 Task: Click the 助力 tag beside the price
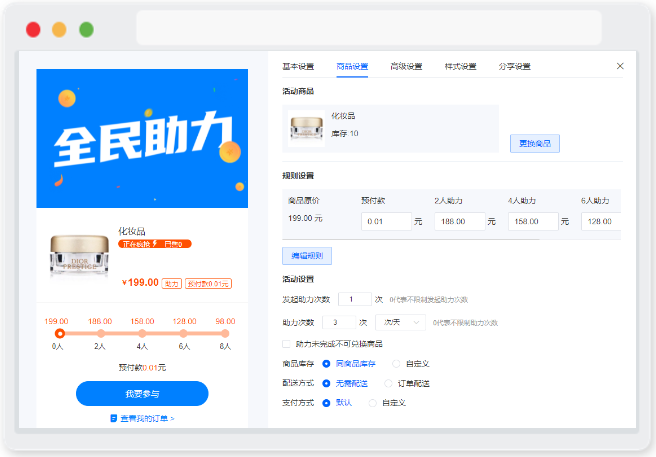click(x=172, y=284)
